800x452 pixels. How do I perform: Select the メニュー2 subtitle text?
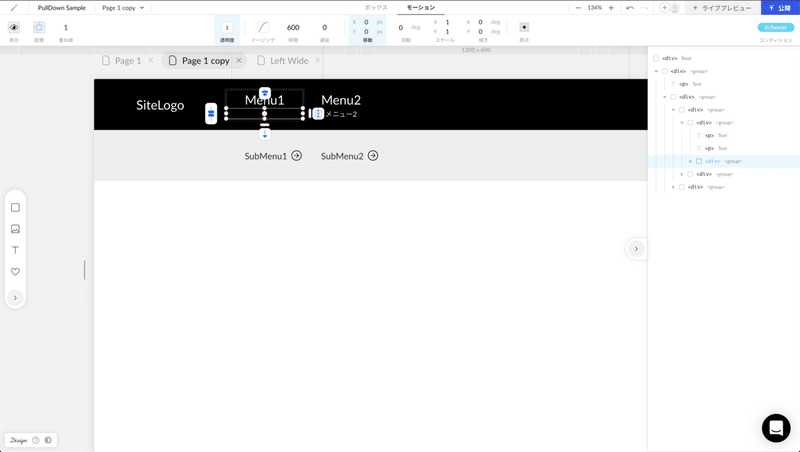pyautogui.click(x=341, y=114)
